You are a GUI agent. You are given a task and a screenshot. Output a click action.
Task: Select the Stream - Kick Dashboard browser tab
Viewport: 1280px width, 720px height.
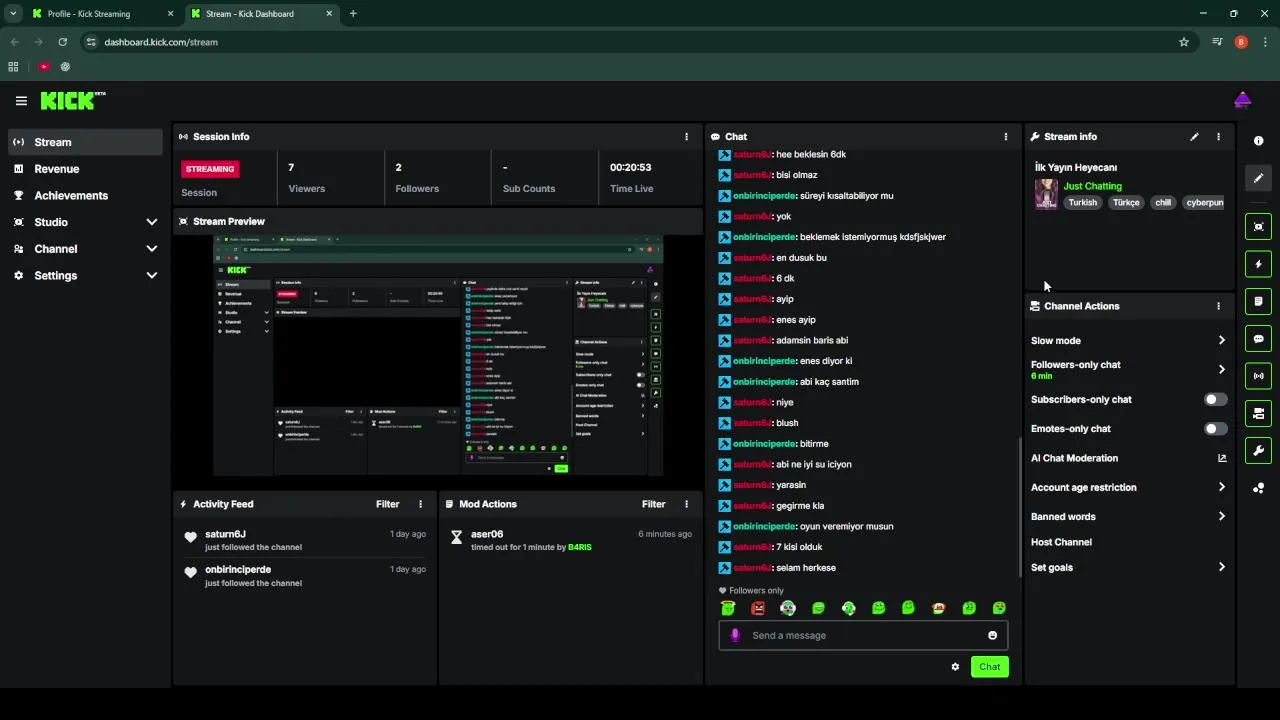pyautogui.click(x=261, y=14)
